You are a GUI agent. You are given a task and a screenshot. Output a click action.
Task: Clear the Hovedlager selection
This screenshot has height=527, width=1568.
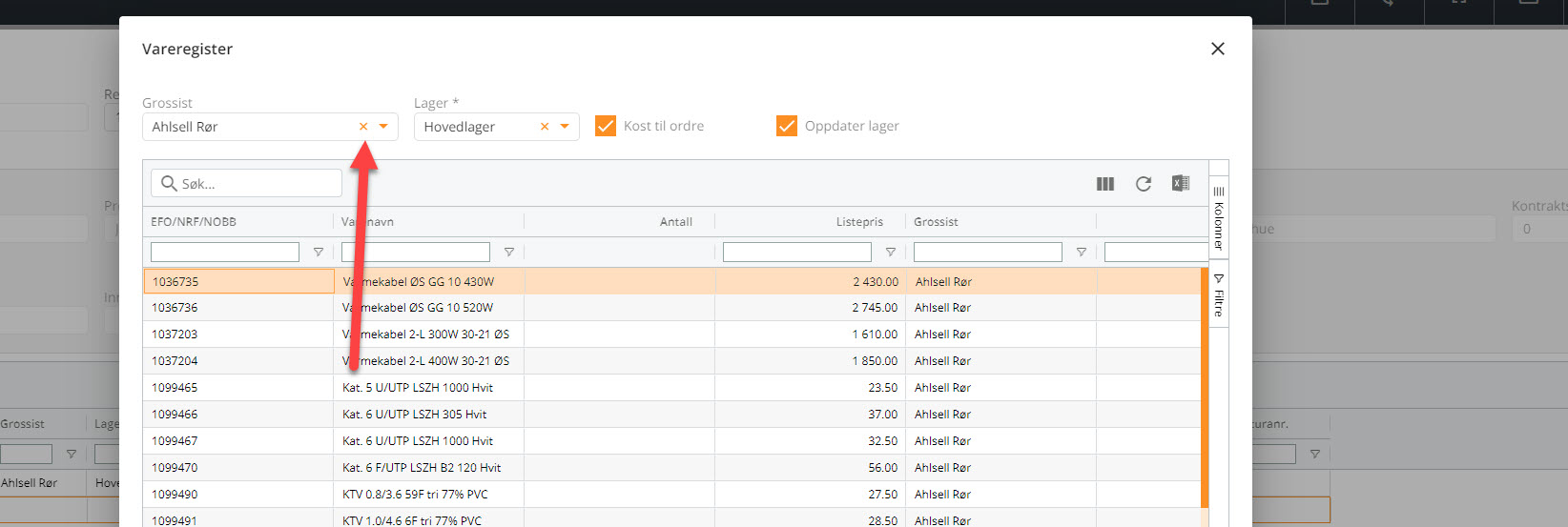pos(545,127)
